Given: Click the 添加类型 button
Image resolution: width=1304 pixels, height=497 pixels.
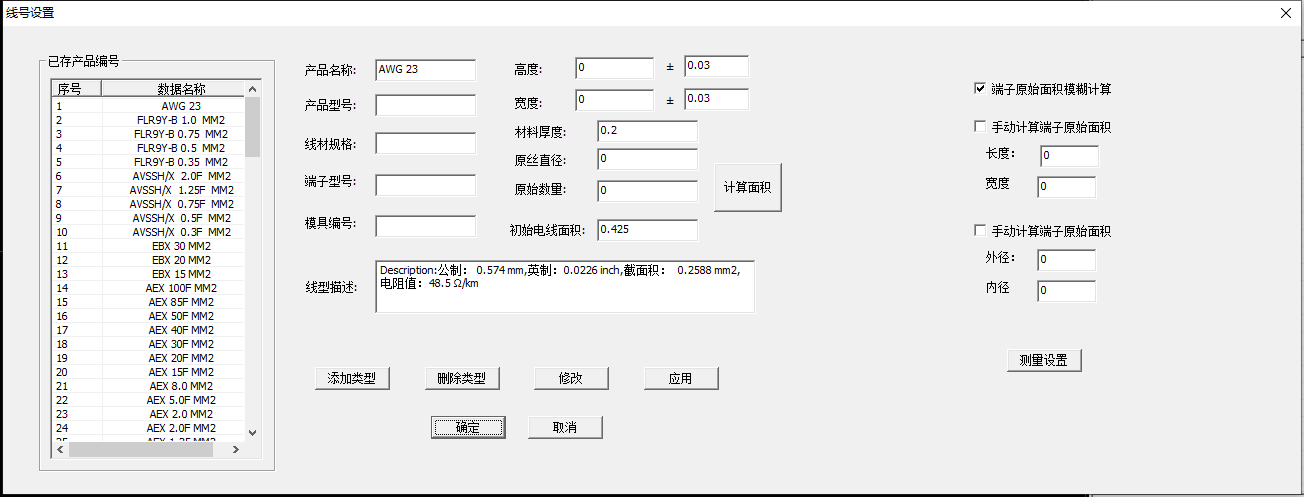Looking at the screenshot, I should (351, 378).
